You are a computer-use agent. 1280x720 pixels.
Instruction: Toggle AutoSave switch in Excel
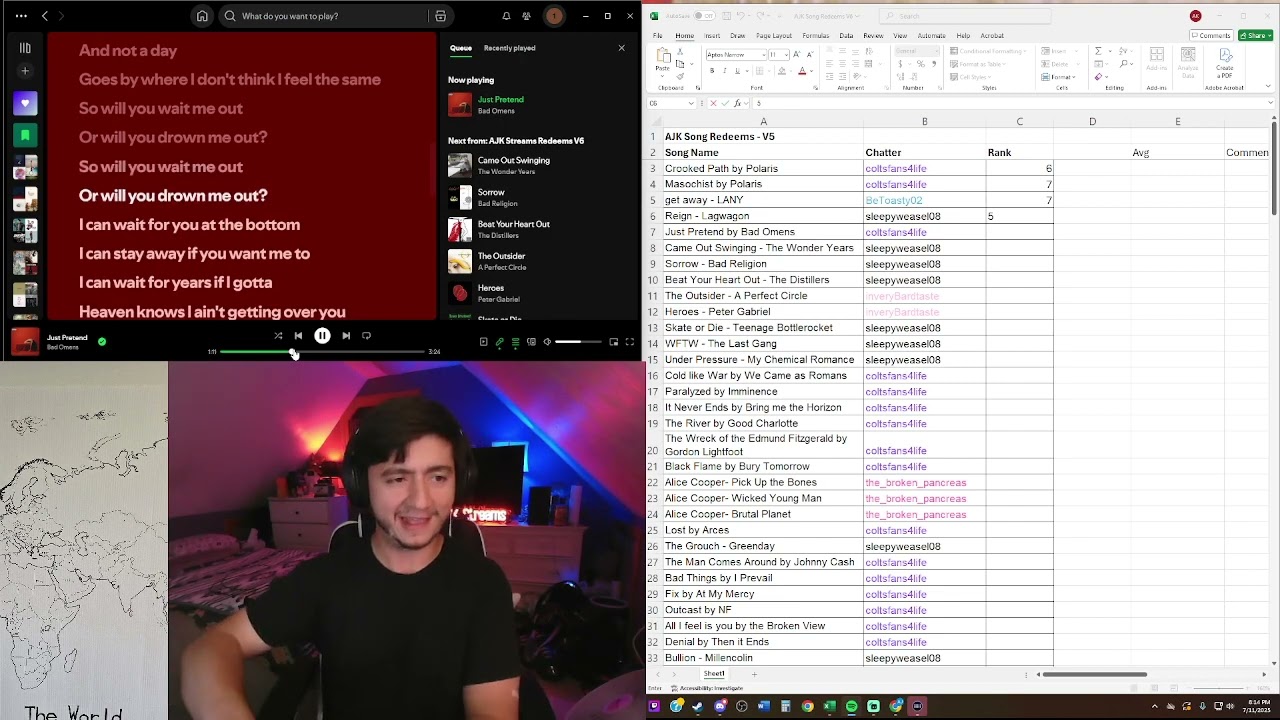tap(705, 16)
